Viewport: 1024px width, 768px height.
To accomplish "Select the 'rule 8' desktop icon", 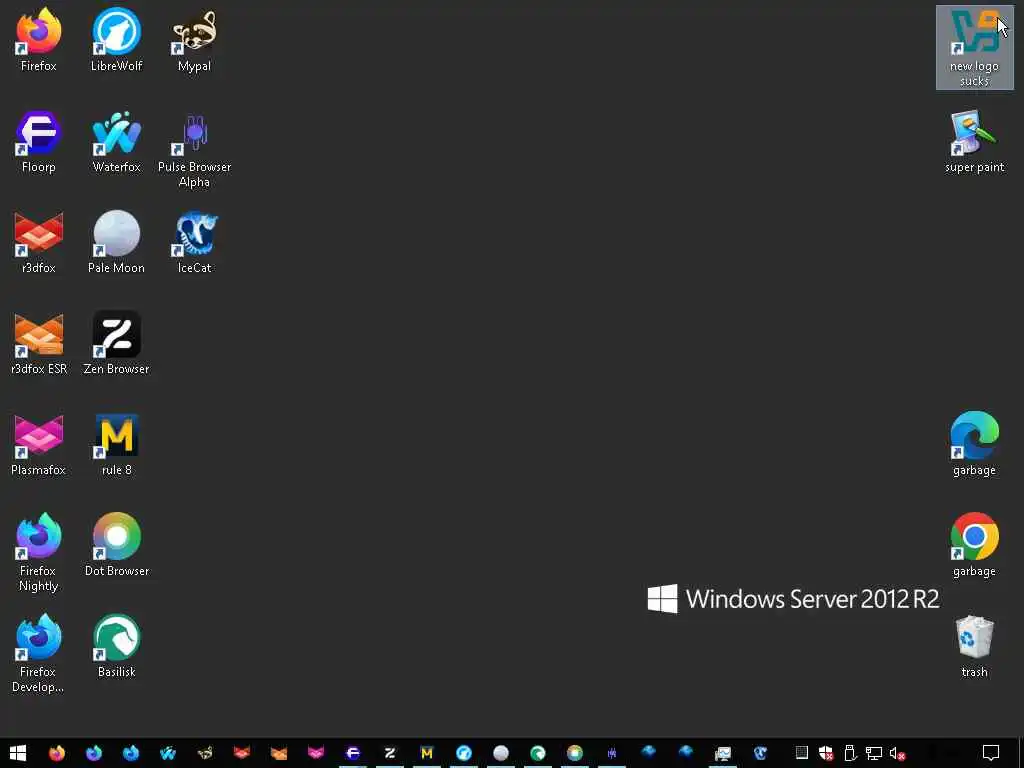I will click(x=116, y=444).
